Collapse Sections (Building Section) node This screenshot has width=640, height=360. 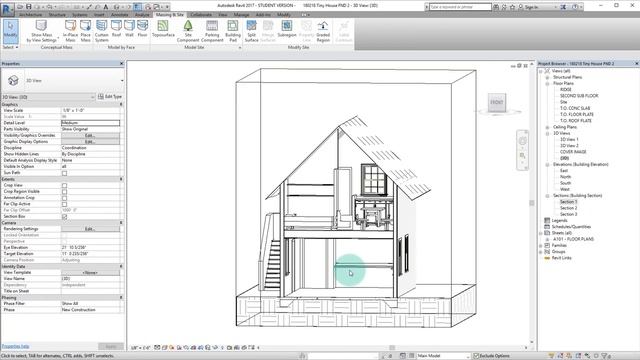coord(547,196)
